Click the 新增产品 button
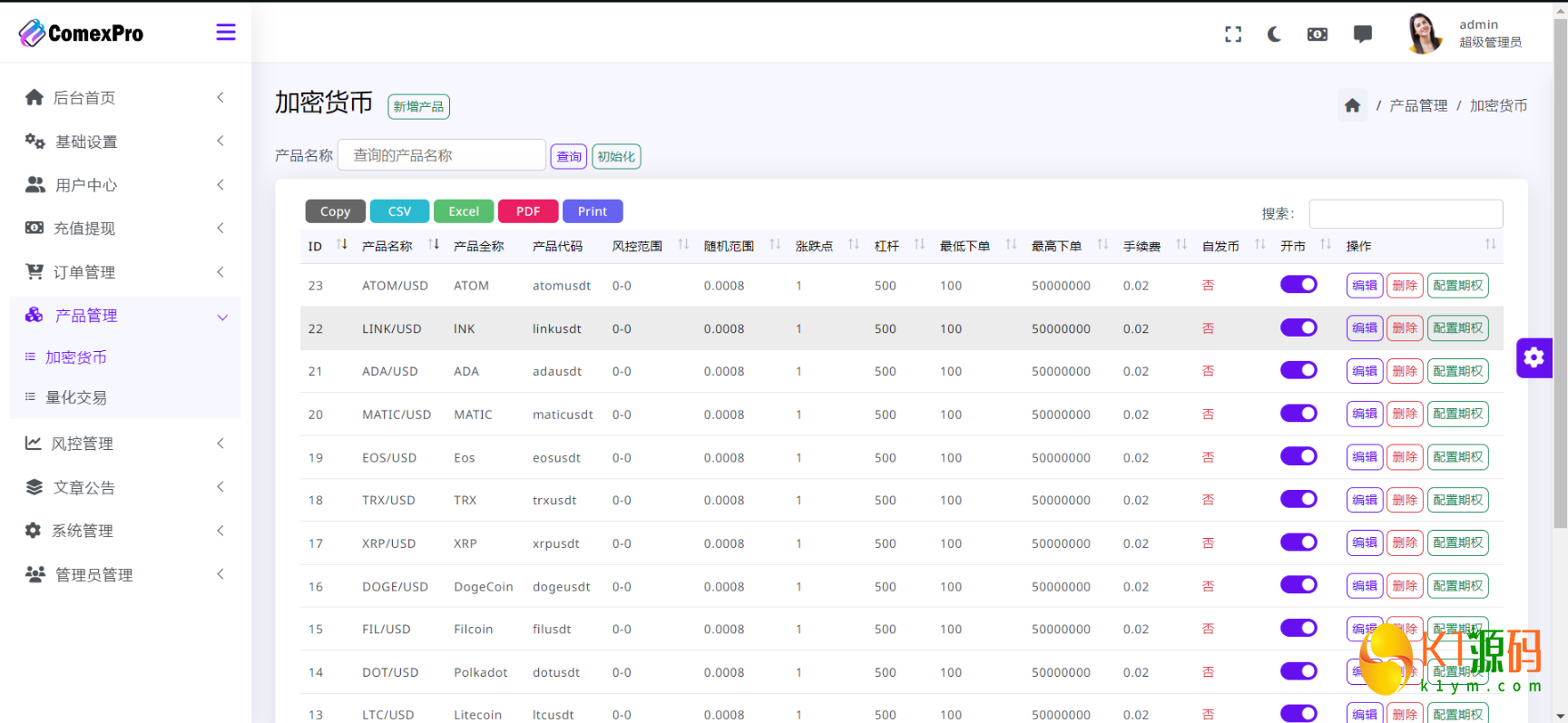Screen dimensions: 1568x723 pos(418,107)
